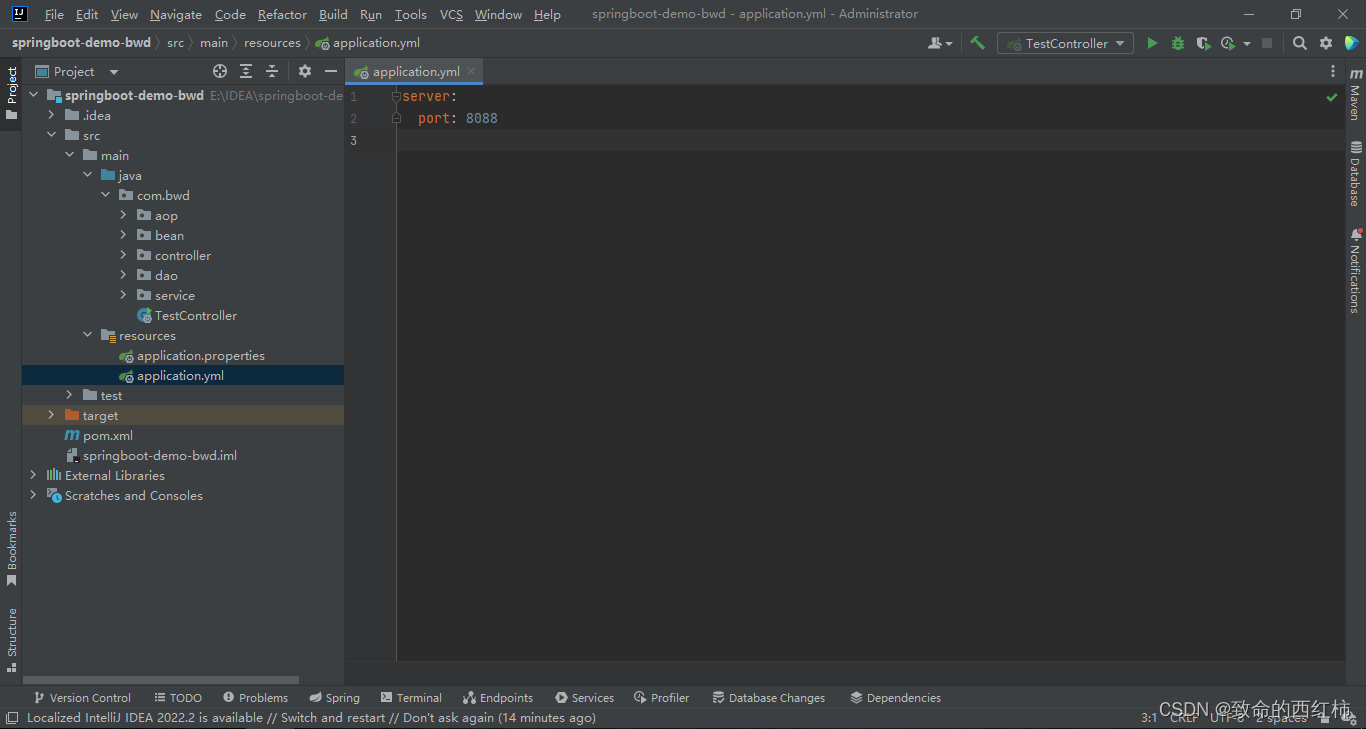The height and width of the screenshot is (729, 1366).
Task: Select application.properties file in tree
Action: (x=192, y=355)
